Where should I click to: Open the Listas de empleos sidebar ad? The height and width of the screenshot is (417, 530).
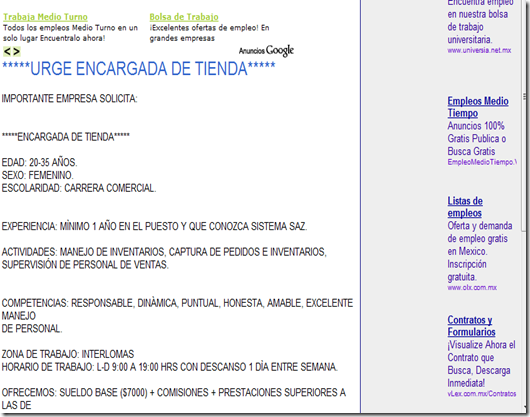point(465,207)
